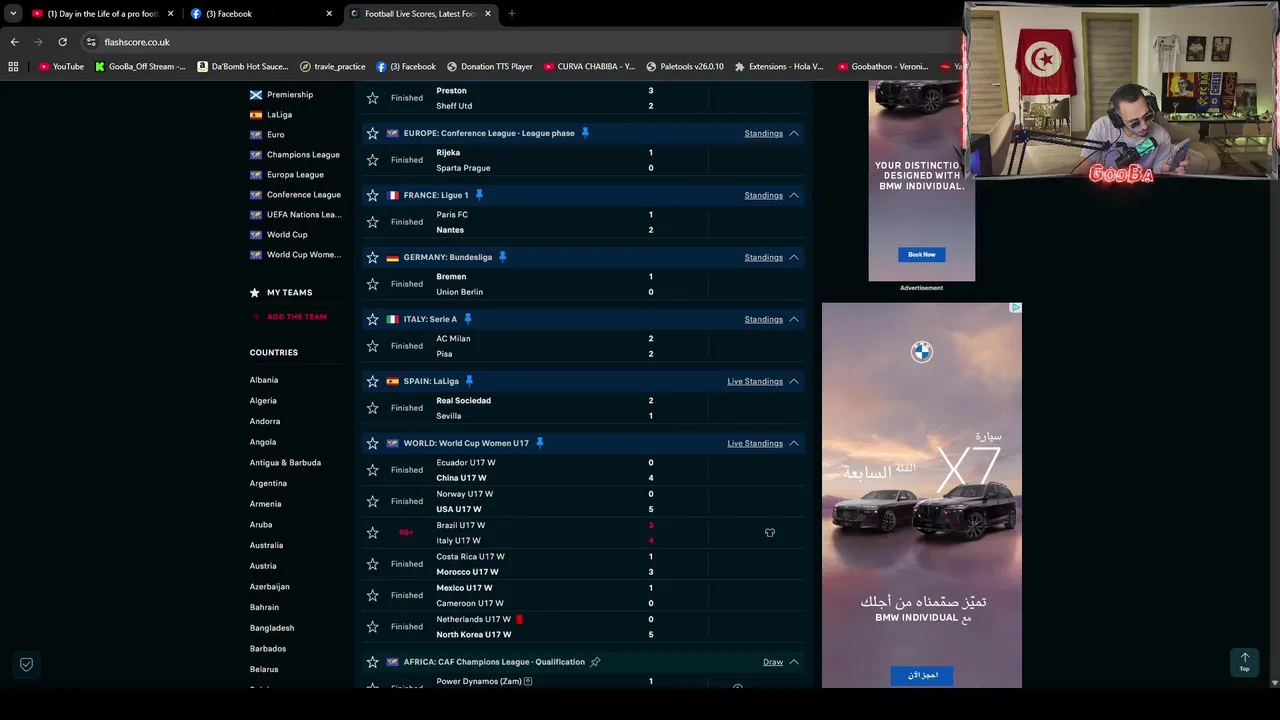Open Standings link for Ligue 1
1280x720 pixels.
(763, 195)
